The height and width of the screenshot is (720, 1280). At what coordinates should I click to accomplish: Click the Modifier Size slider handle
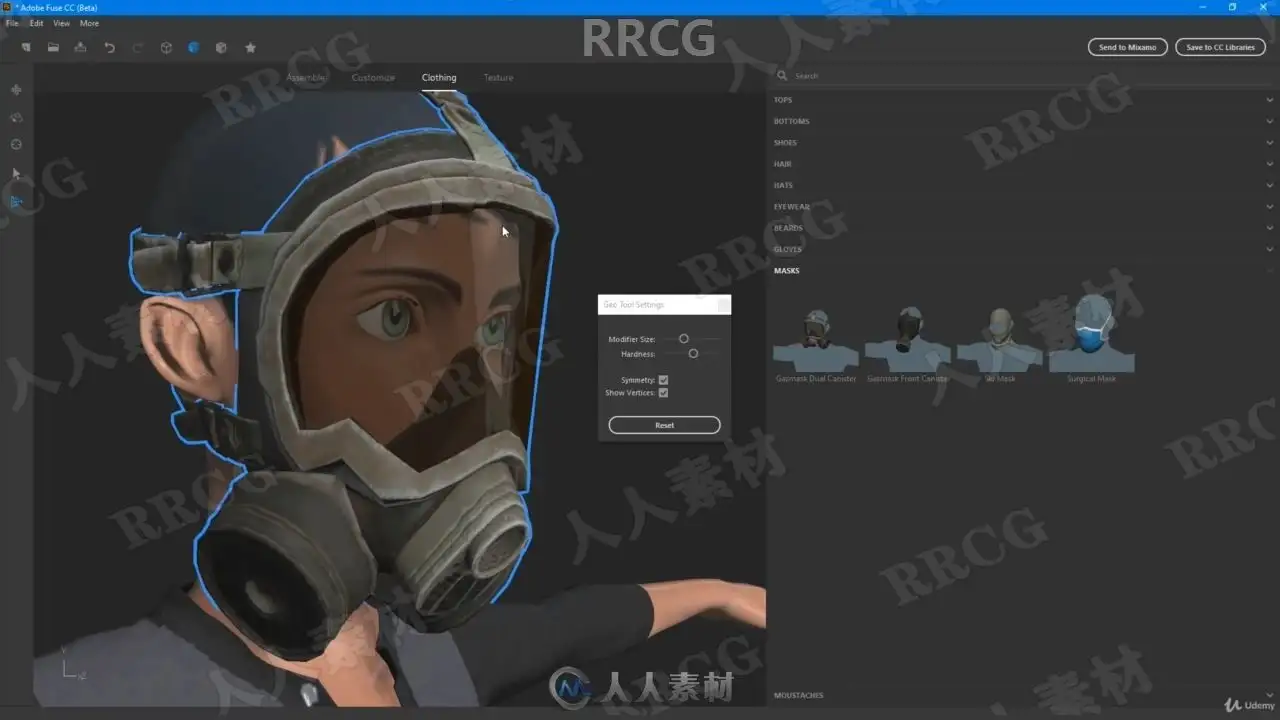684,339
